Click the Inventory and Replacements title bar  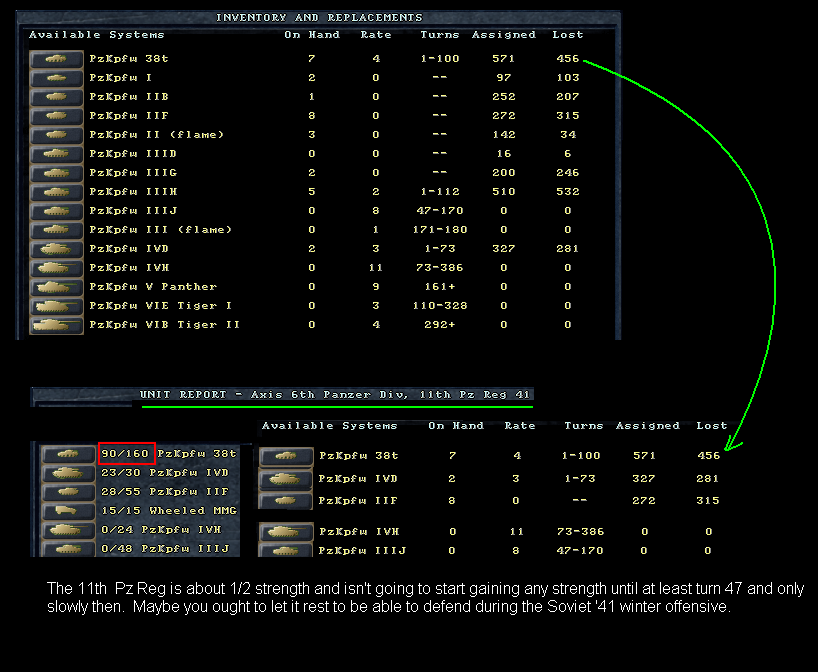tap(319, 17)
